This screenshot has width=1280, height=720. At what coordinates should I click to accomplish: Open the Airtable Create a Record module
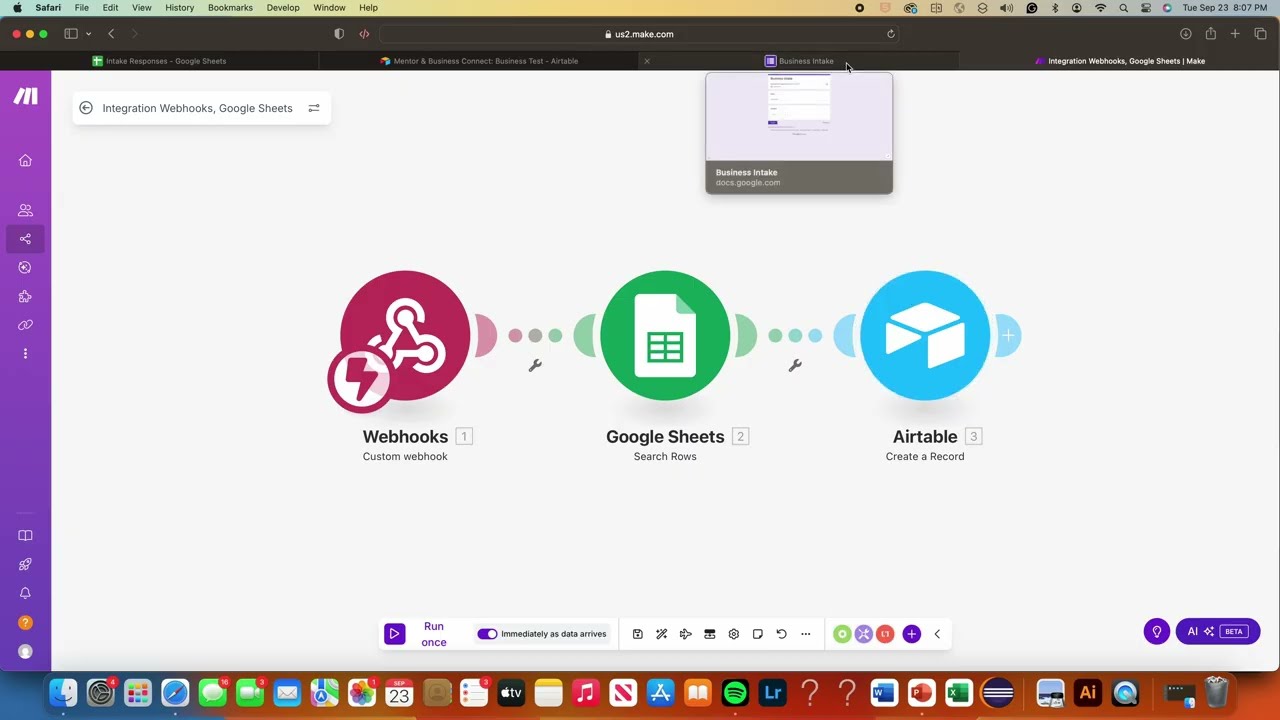(925, 335)
